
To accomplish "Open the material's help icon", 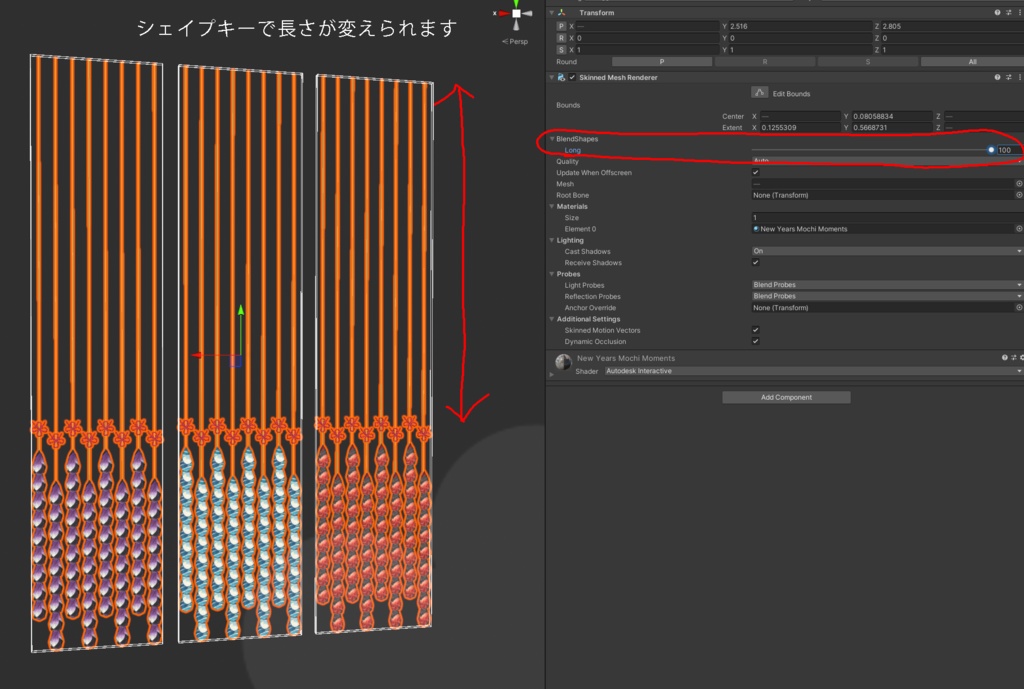I will coord(1004,357).
